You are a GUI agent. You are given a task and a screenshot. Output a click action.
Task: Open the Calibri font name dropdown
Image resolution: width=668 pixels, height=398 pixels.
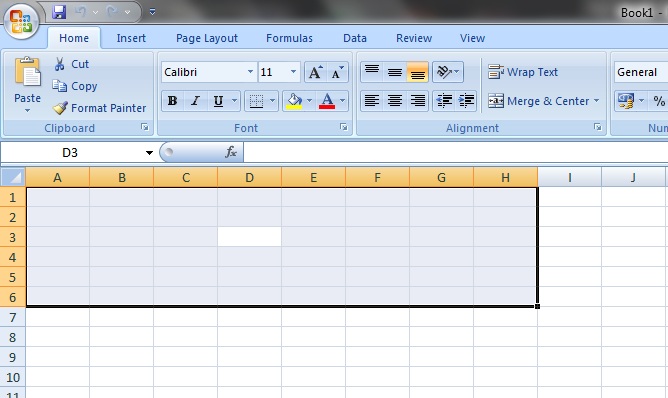coord(250,72)
